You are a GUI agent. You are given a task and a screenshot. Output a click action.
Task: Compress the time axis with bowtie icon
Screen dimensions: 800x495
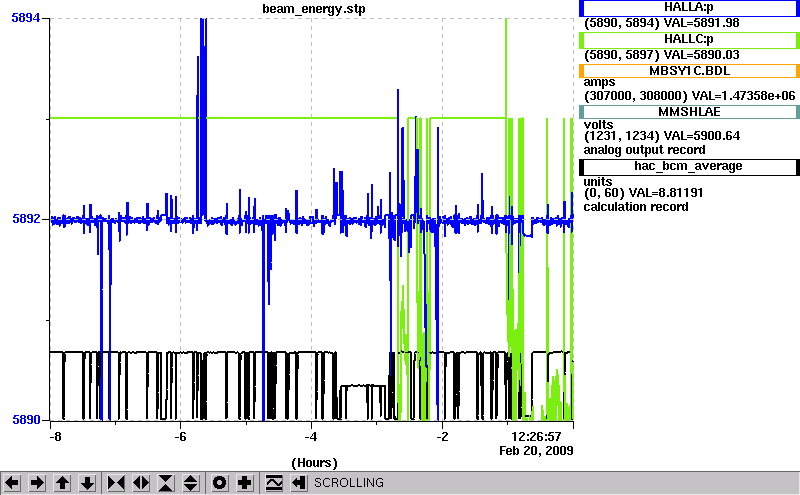[x=116, y=483]
